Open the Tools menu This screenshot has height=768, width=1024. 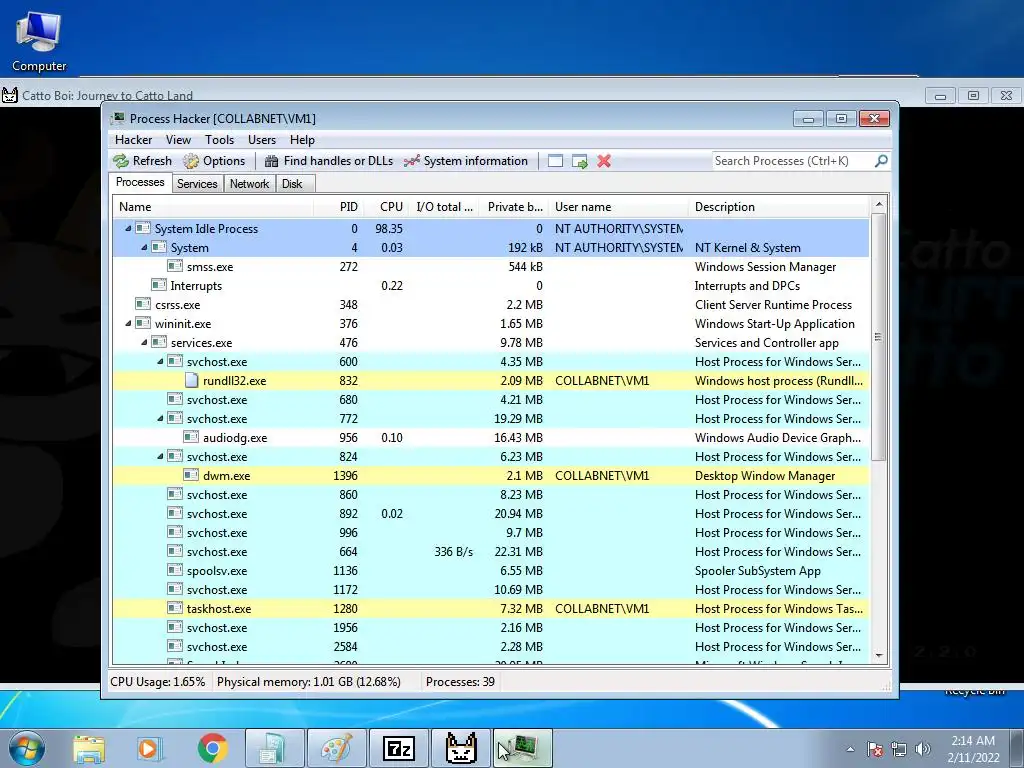219,140
